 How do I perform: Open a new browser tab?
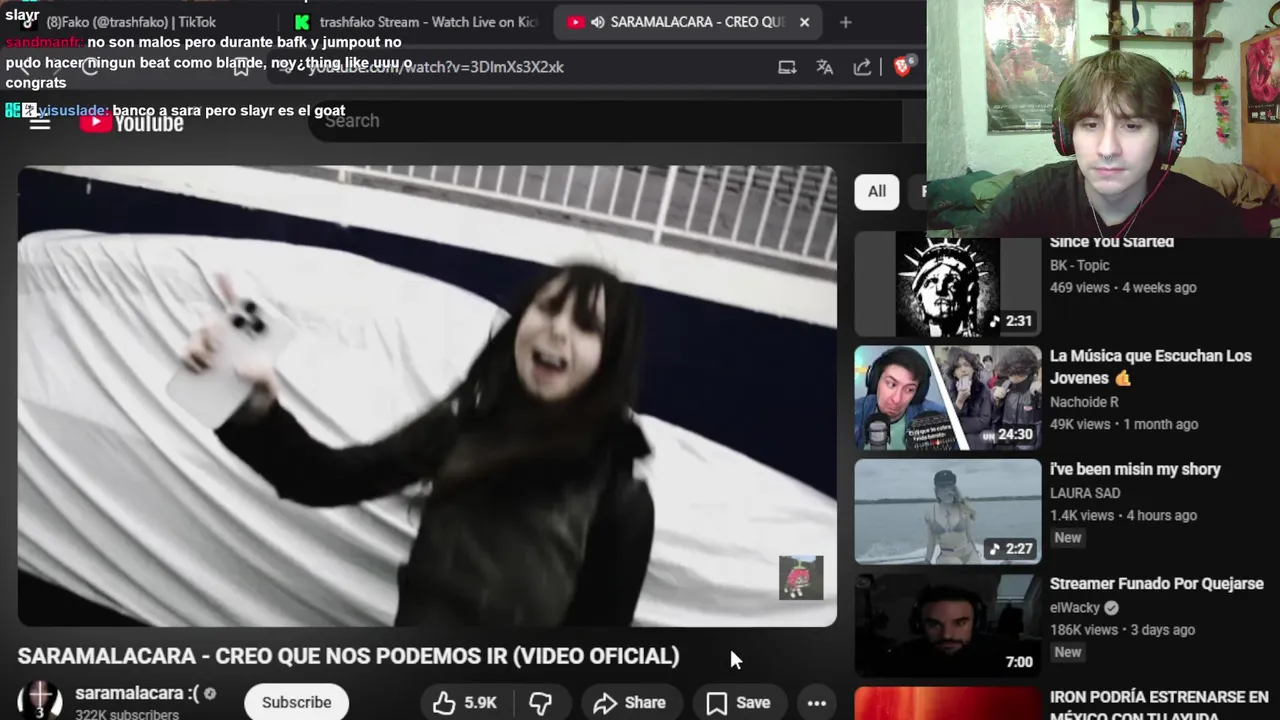click(x=845, y=22)
